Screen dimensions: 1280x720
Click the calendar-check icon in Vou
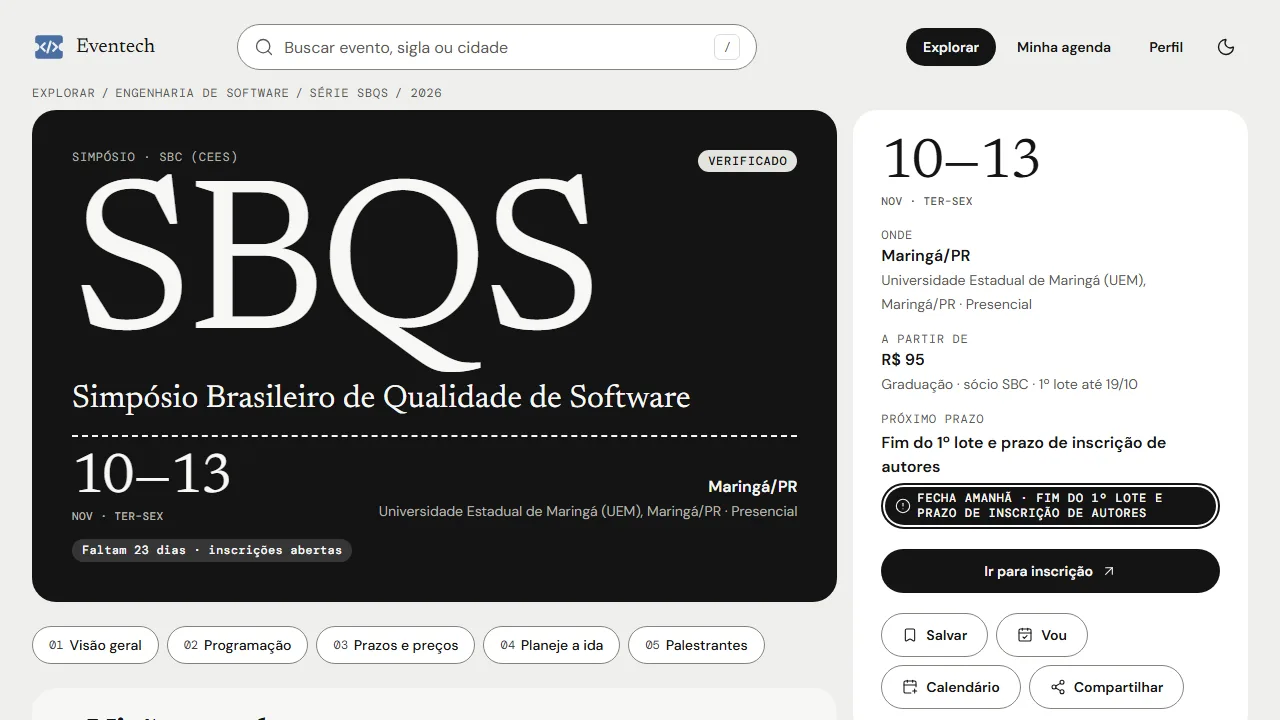tap(1025, 635)
